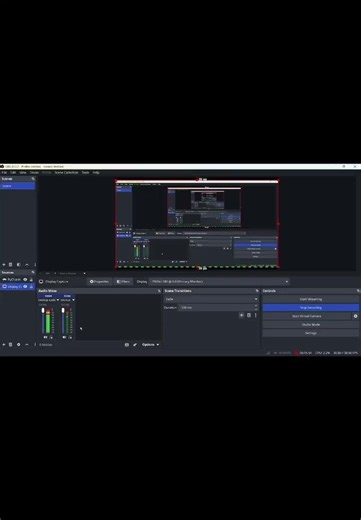This screenshot has height=520, width=361.
Task: Open virtual camera settings gear icon
Action: [x=355, y=316]
